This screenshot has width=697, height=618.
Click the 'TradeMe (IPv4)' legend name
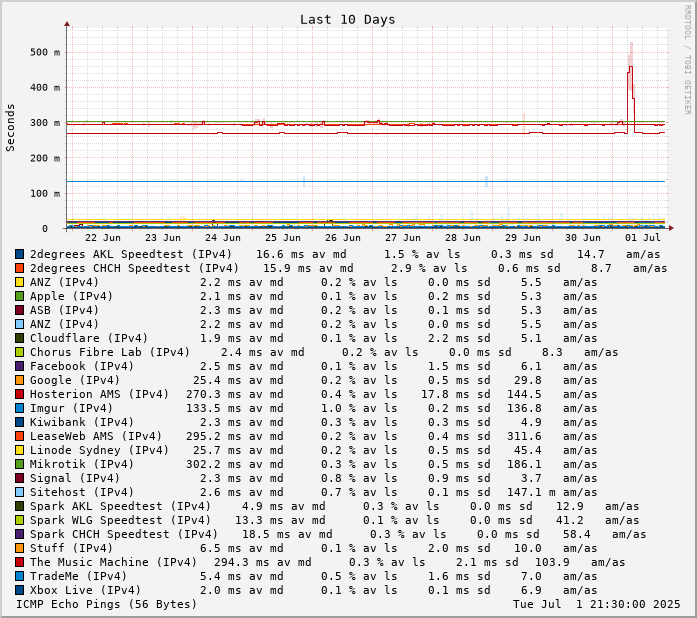[78, 576]
